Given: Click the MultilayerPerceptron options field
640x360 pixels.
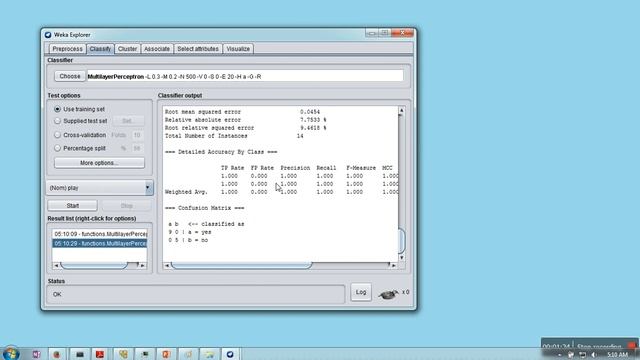Looking at the screenshot, I should click(x=245, y=76).
